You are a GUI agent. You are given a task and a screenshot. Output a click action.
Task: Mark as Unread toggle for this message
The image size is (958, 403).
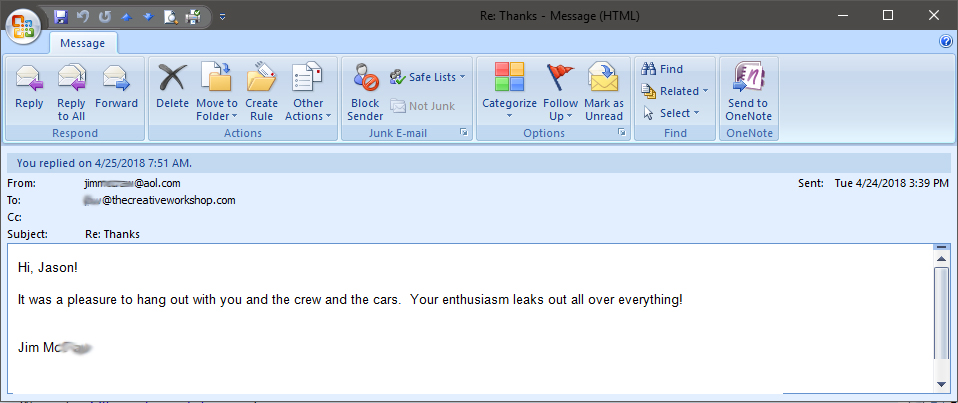pos(603,79)
